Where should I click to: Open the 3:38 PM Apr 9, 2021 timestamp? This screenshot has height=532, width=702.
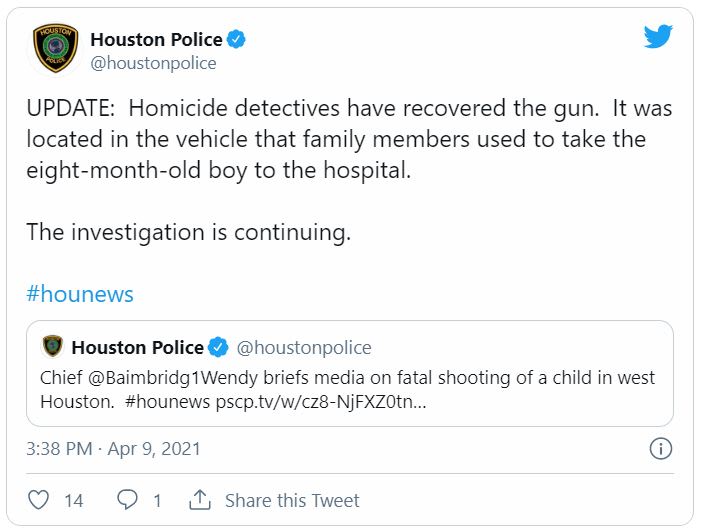tap(113, 449)
